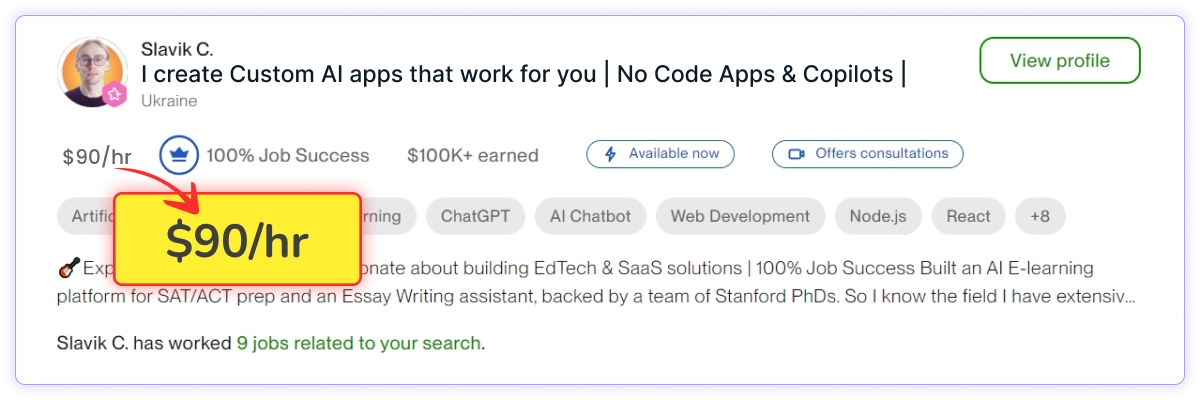Image resolution: width=1200 pixels, height=400 pixels.
Task: Select the Web Development skill tag
Action: (740, 216)
